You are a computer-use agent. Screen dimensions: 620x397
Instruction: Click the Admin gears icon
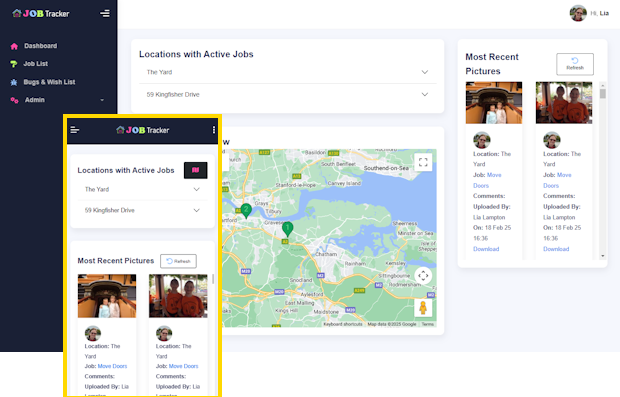click(x=14, y=100)
